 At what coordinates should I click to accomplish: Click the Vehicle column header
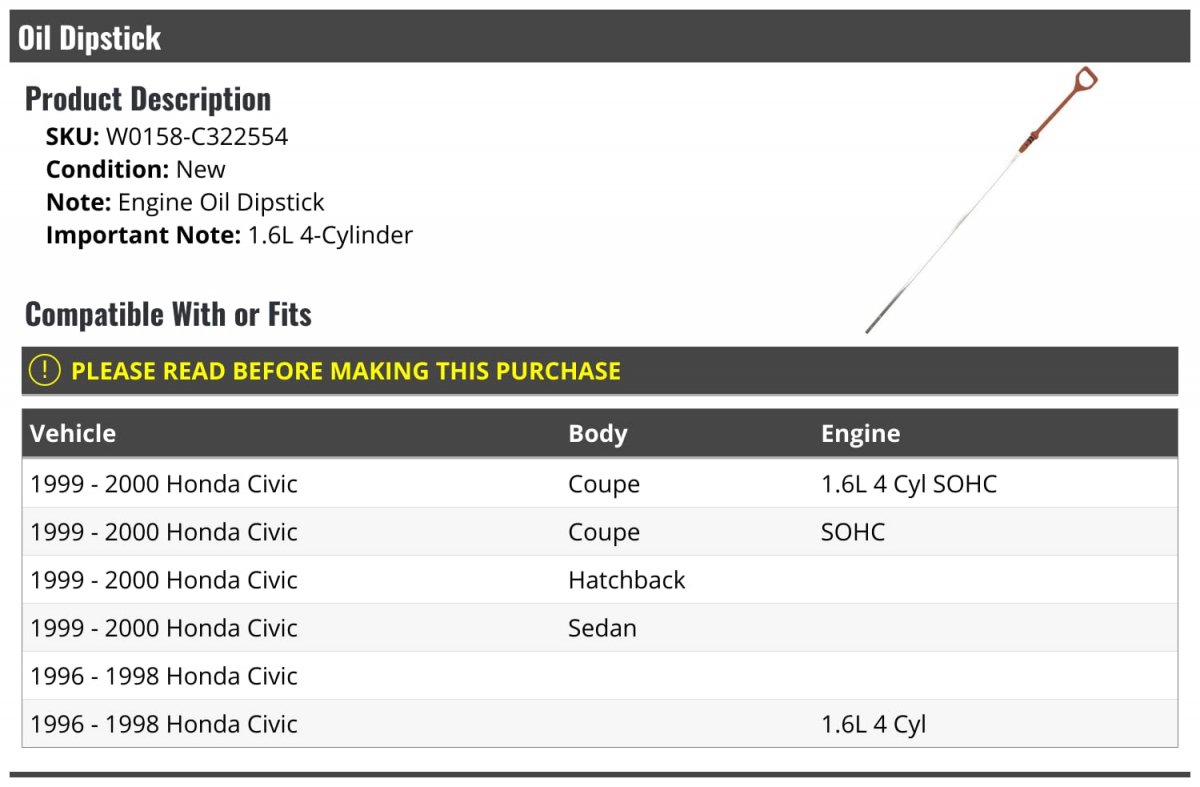click(x=73, y=433)
